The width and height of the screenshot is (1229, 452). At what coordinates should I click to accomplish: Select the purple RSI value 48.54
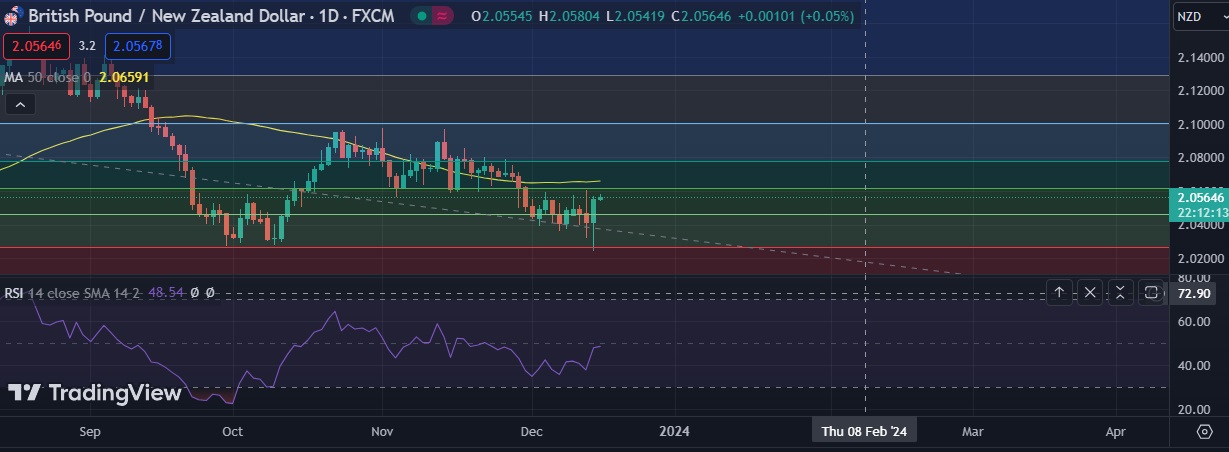pyautogui.click(x=166, y=293)
